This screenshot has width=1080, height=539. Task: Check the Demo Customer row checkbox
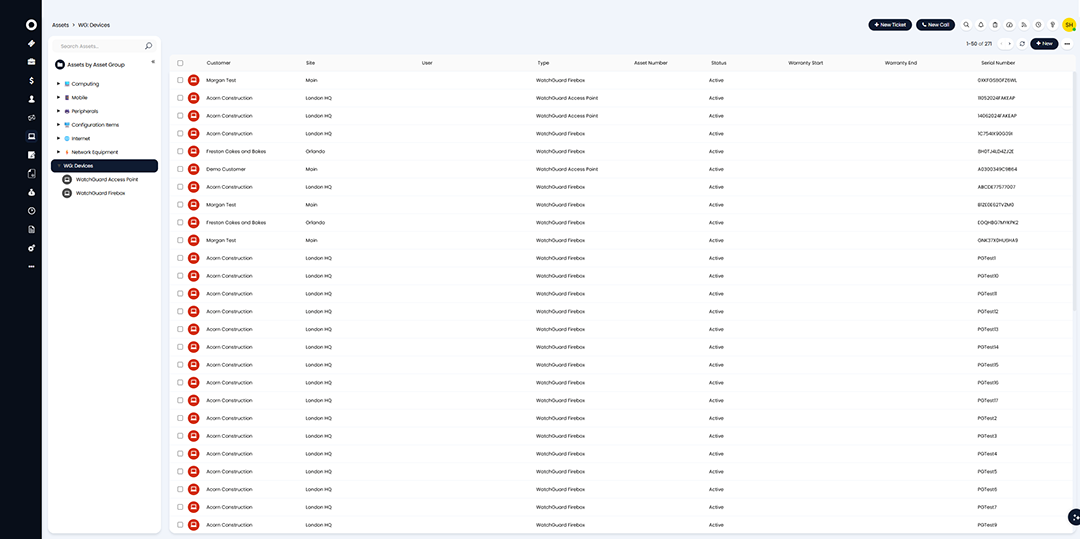[x=180, y=169]
